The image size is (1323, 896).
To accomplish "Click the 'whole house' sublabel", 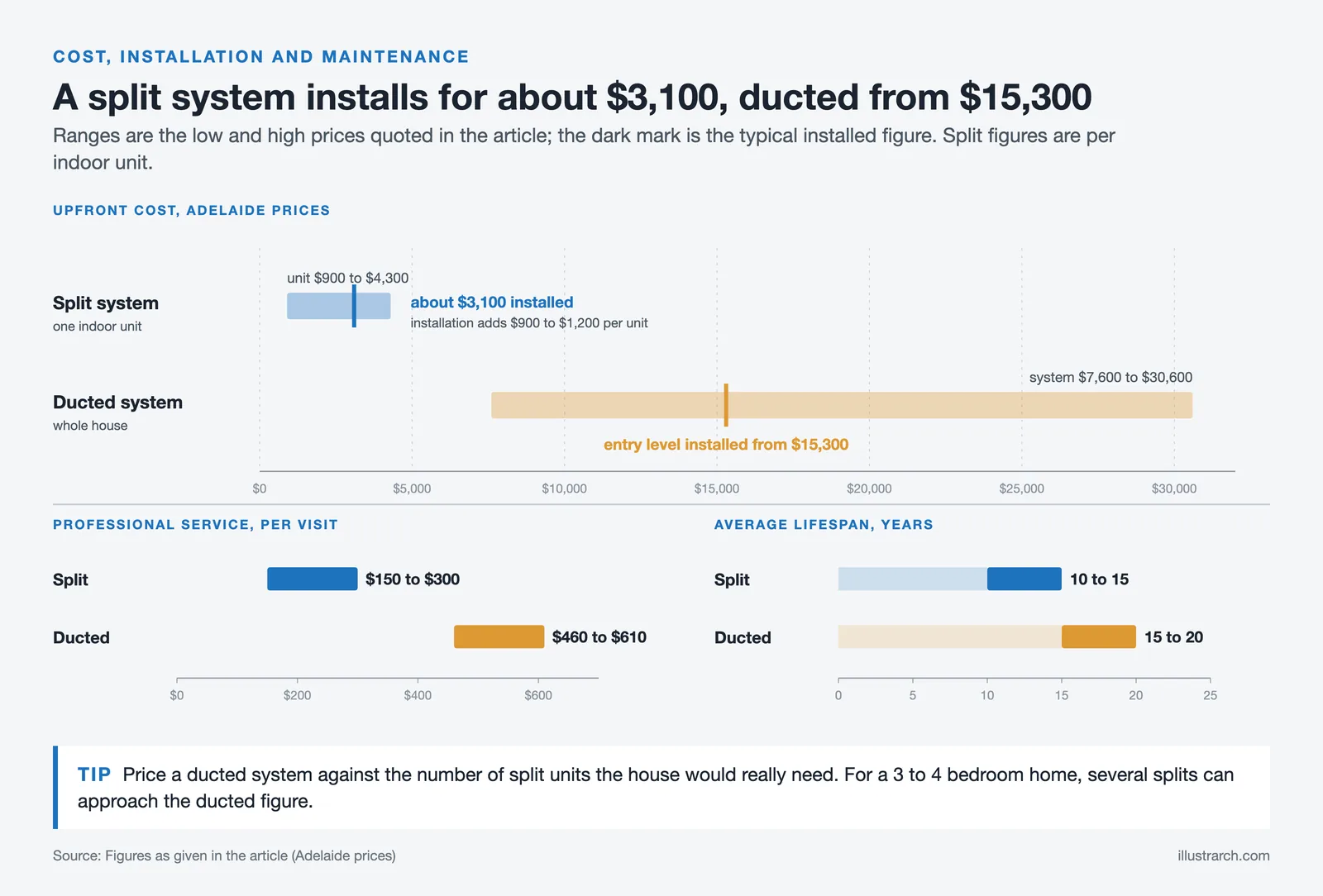I will pos(90,426).
